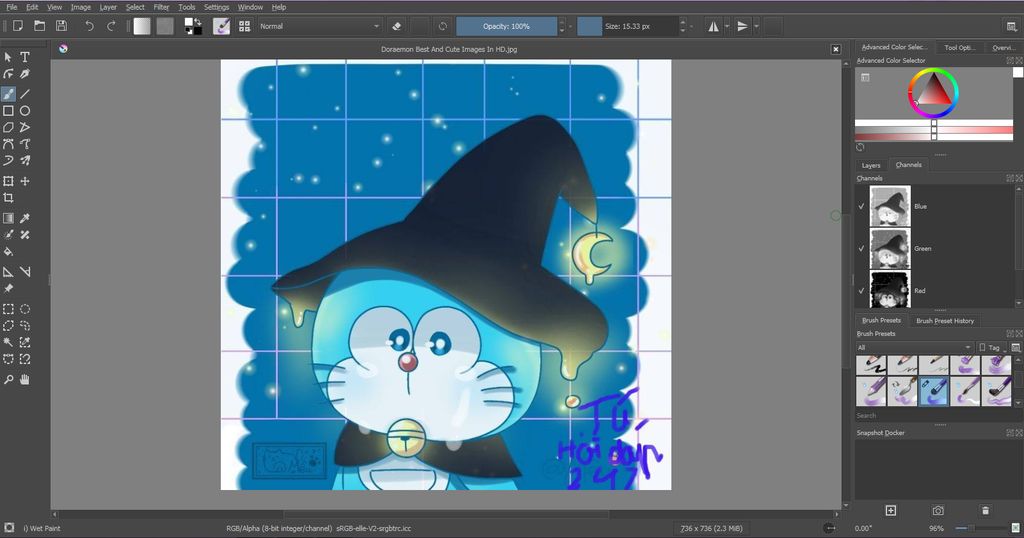The image size is (1024, 538).
Task: Select the Transform tool
Action: point(8,181)
